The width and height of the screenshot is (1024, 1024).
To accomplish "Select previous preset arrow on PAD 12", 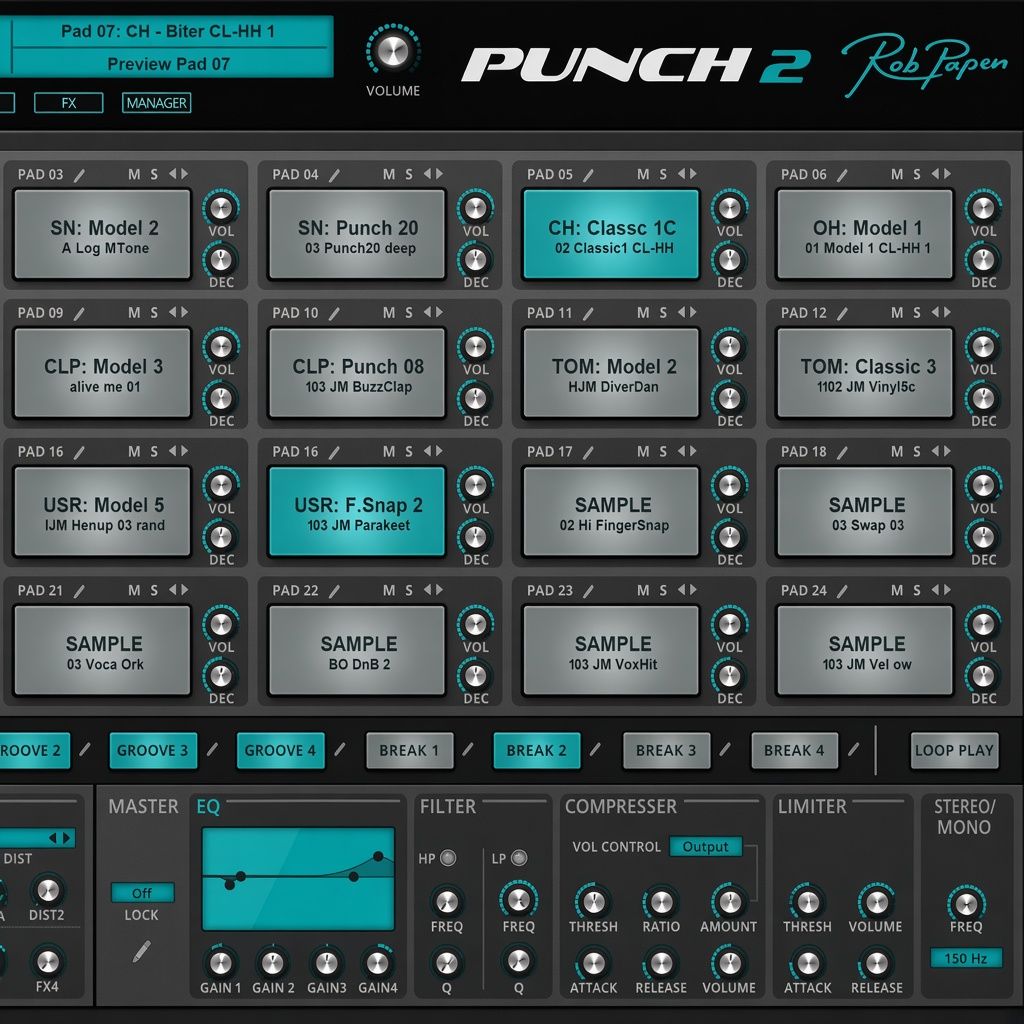I will [936, 312].
